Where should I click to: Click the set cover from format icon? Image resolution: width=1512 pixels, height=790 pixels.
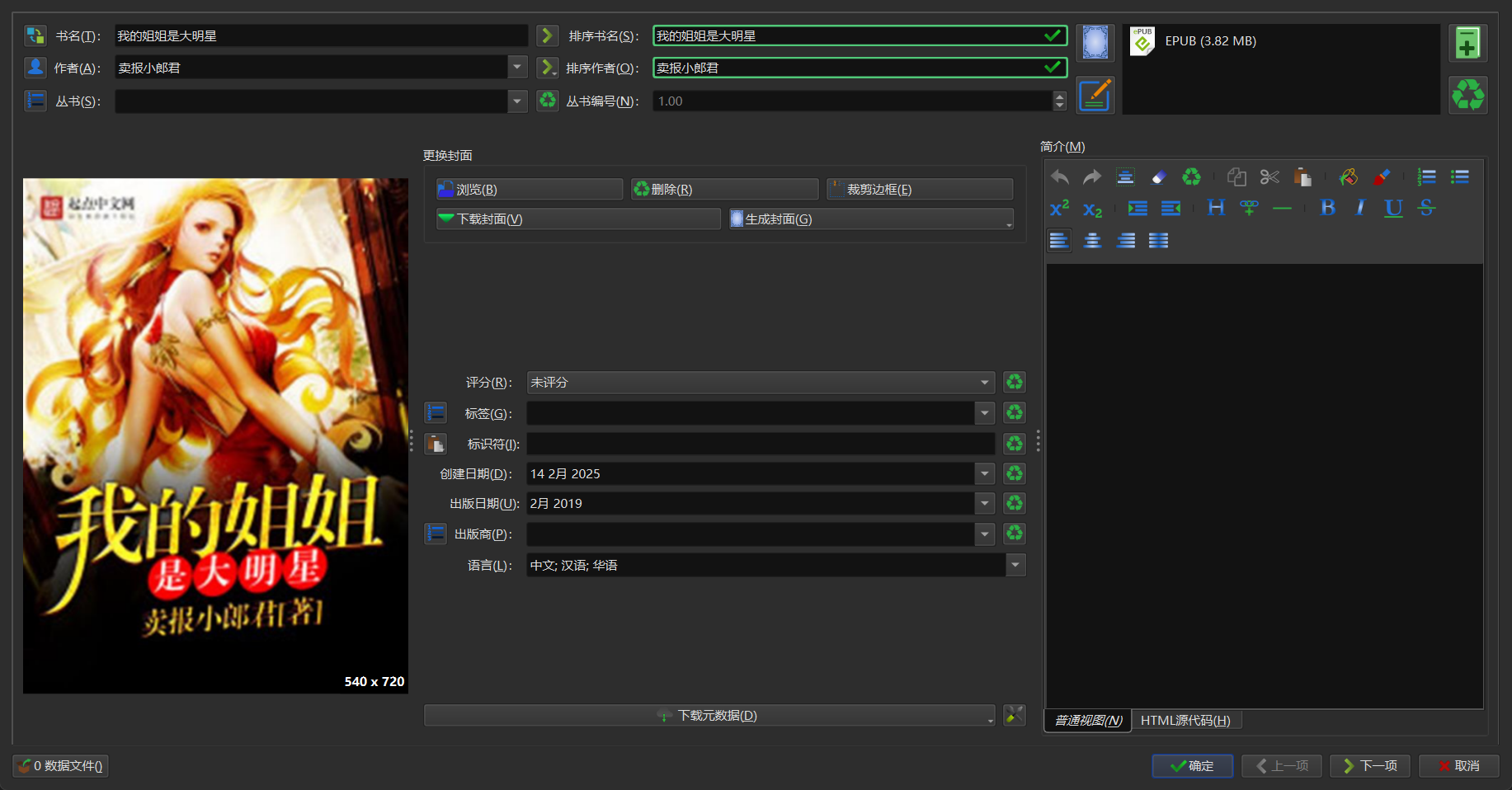point(1095,42)
